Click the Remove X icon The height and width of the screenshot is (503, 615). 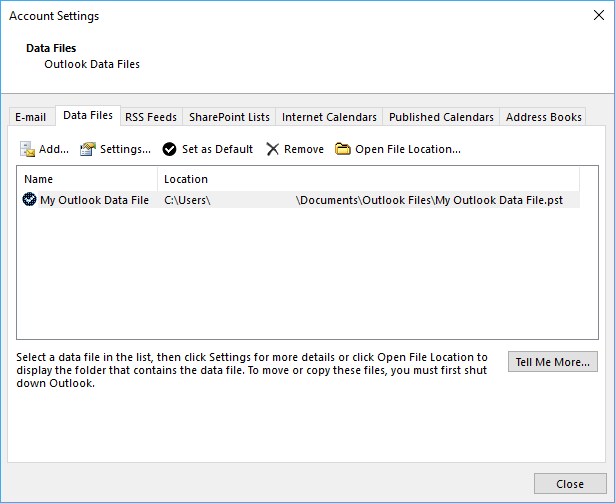coord(272,149)
